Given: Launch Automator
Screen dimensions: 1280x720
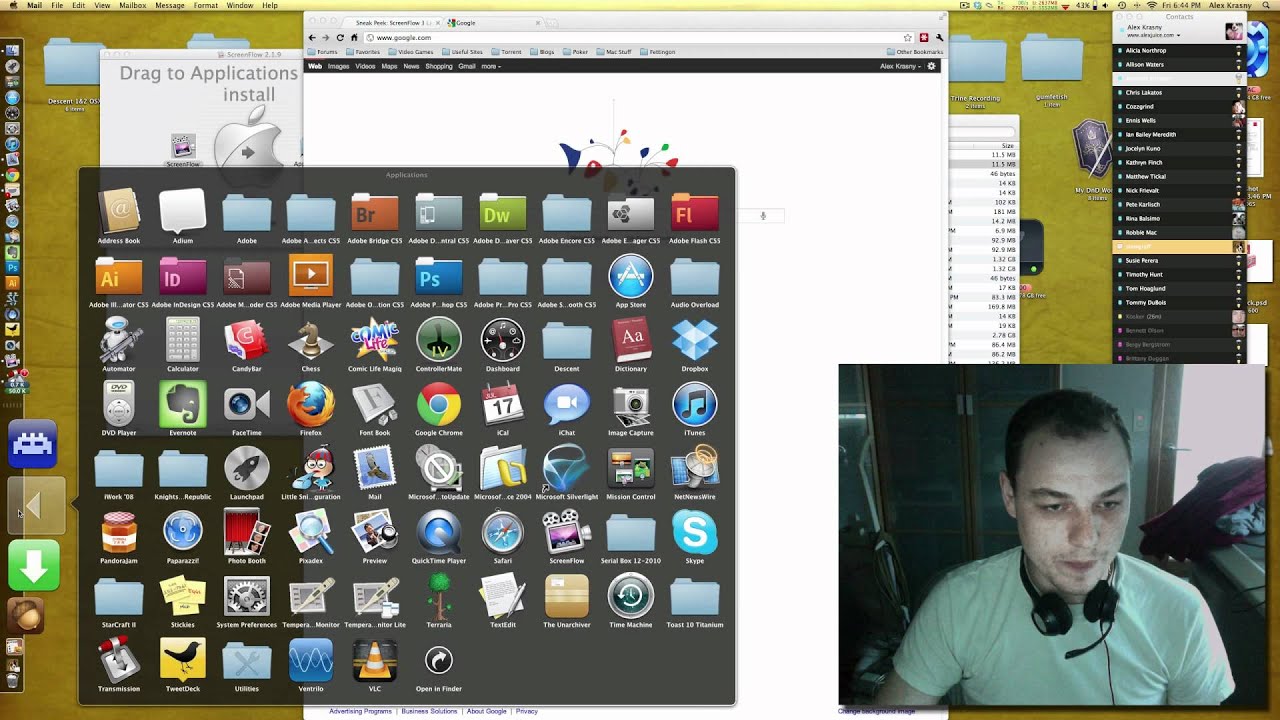Looking at the screenshot, I should click(x=119, y=341).
